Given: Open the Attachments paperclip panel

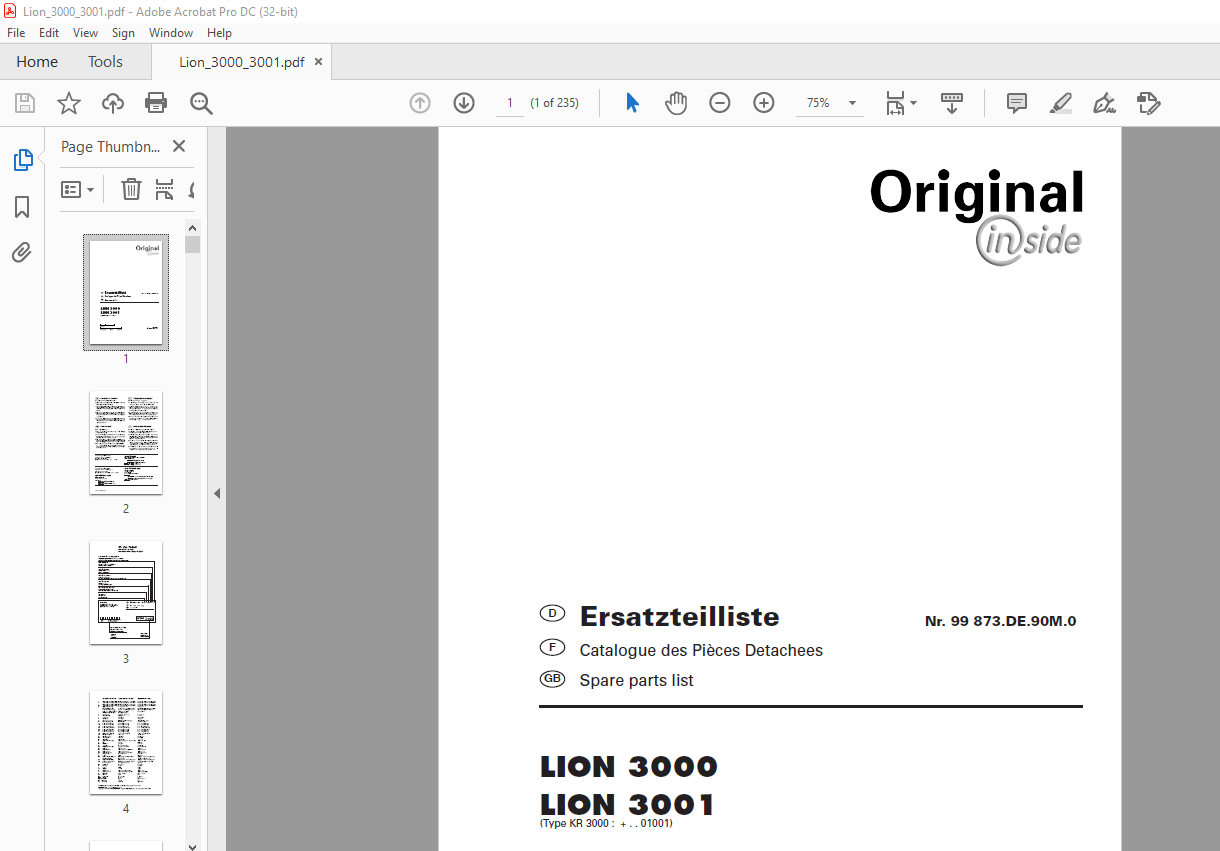Looking at the screenshot, I should (22, 253).
